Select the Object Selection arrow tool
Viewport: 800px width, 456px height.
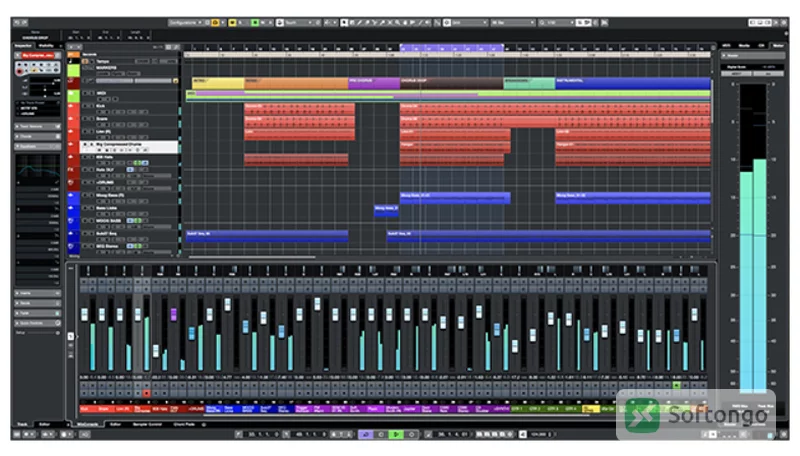point(344,22)
